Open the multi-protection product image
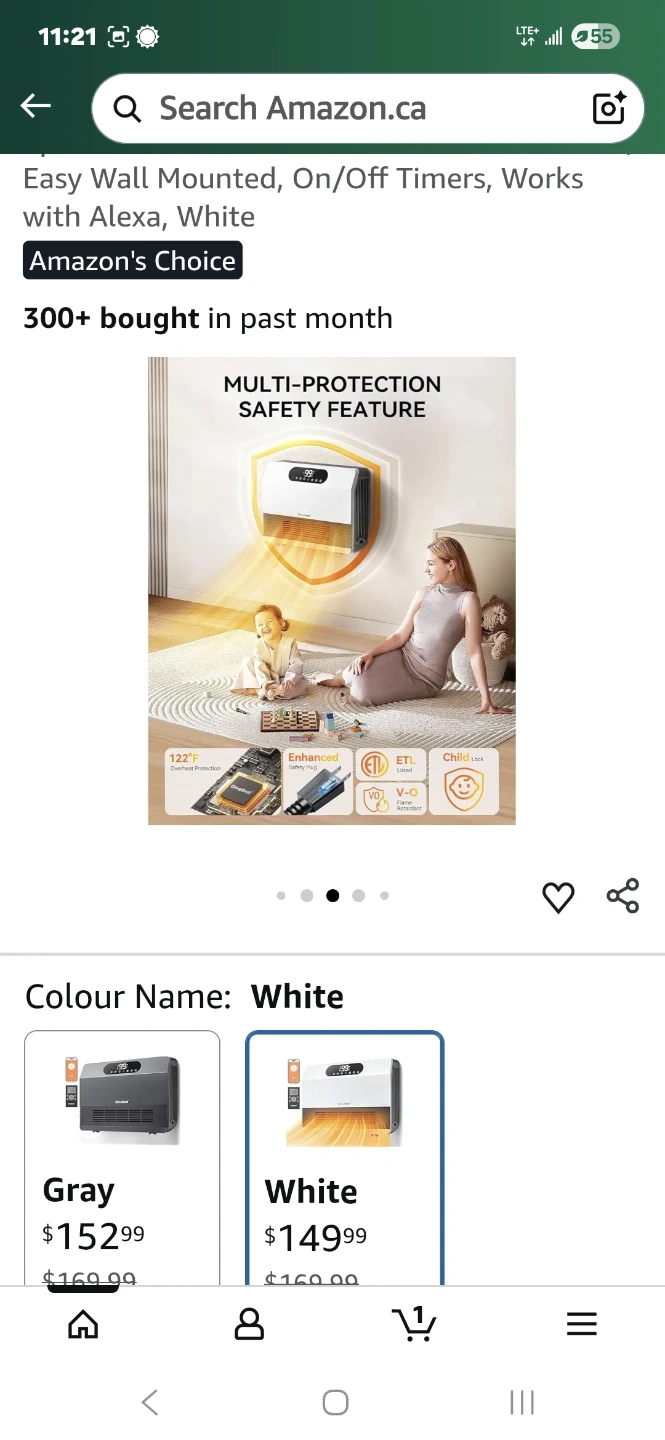The image size is (665, 1440). pyautogui.click(x=332, y=591)
